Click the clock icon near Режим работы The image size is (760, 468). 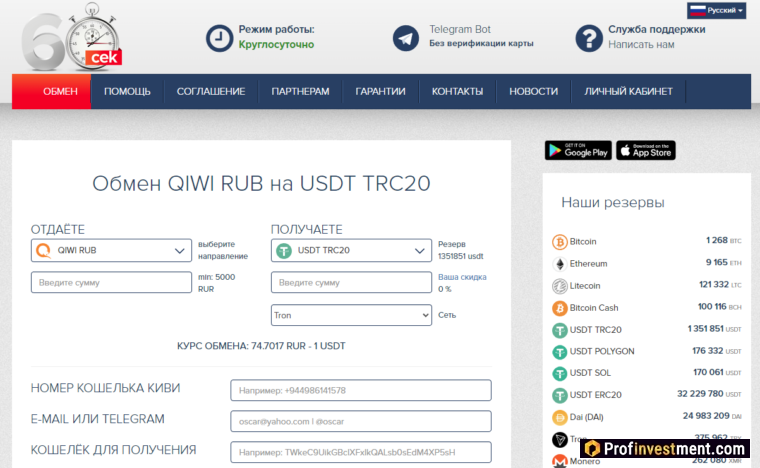pos(218,38)
